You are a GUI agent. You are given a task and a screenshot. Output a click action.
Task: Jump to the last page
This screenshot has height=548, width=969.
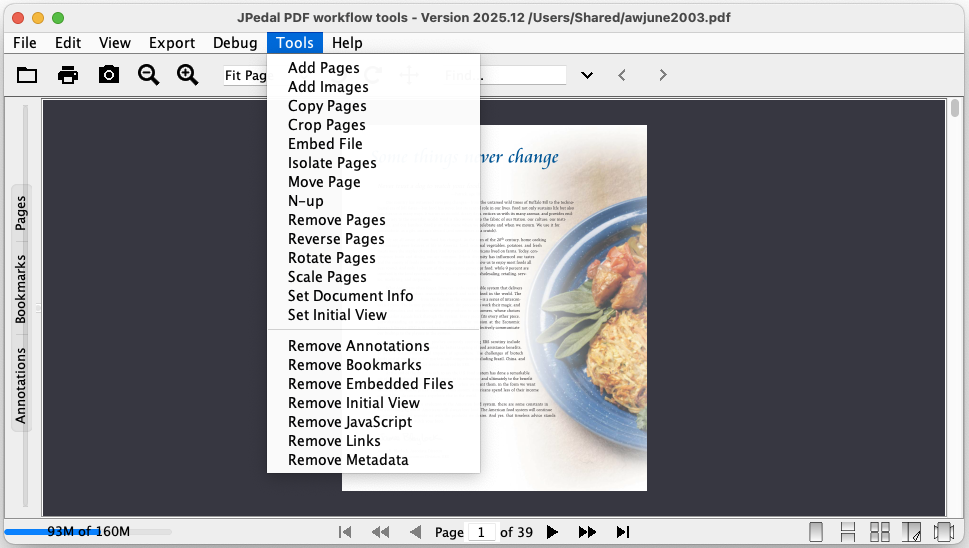623,532
